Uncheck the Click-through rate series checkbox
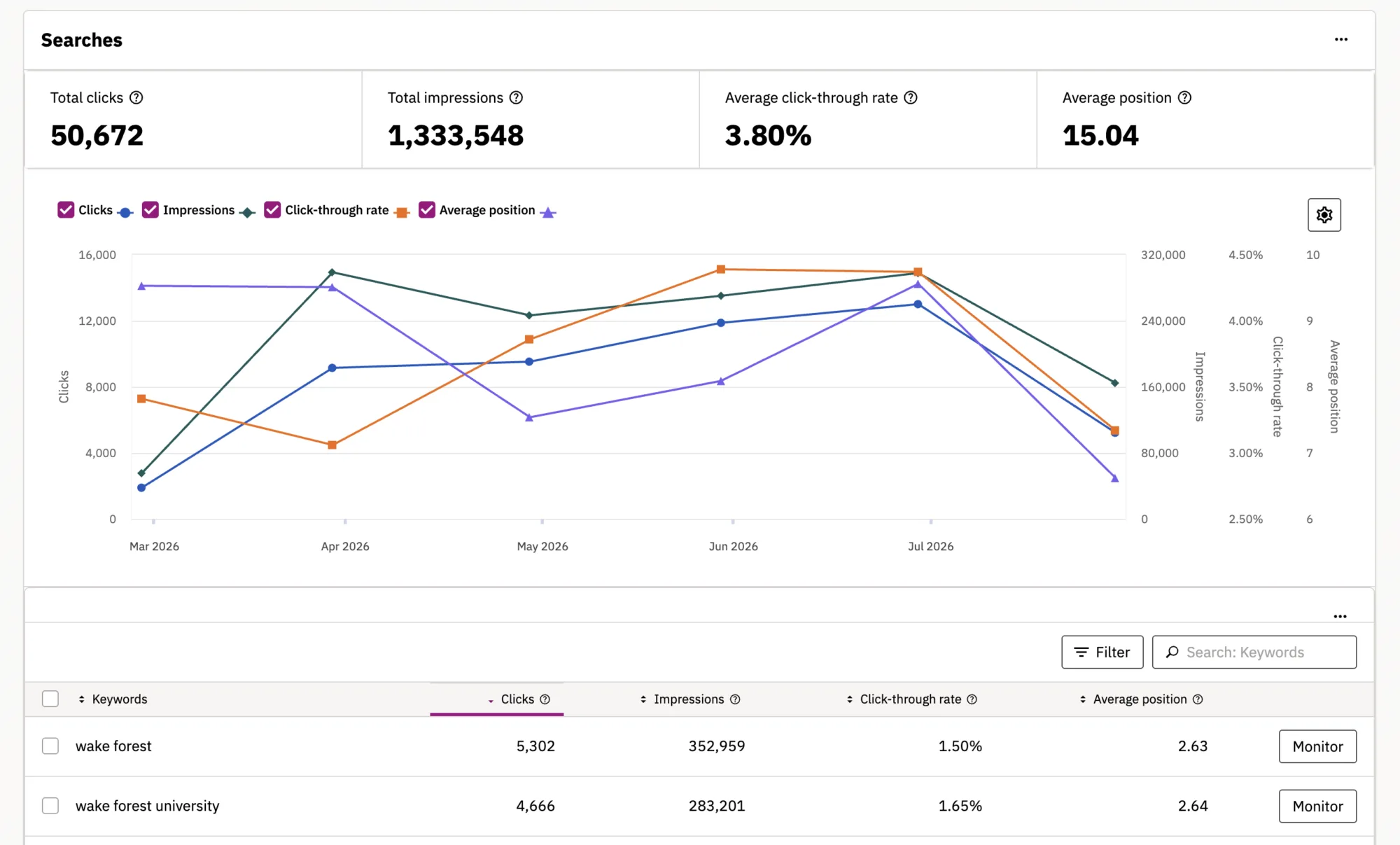1400x845 pixels. coord(272,210)
